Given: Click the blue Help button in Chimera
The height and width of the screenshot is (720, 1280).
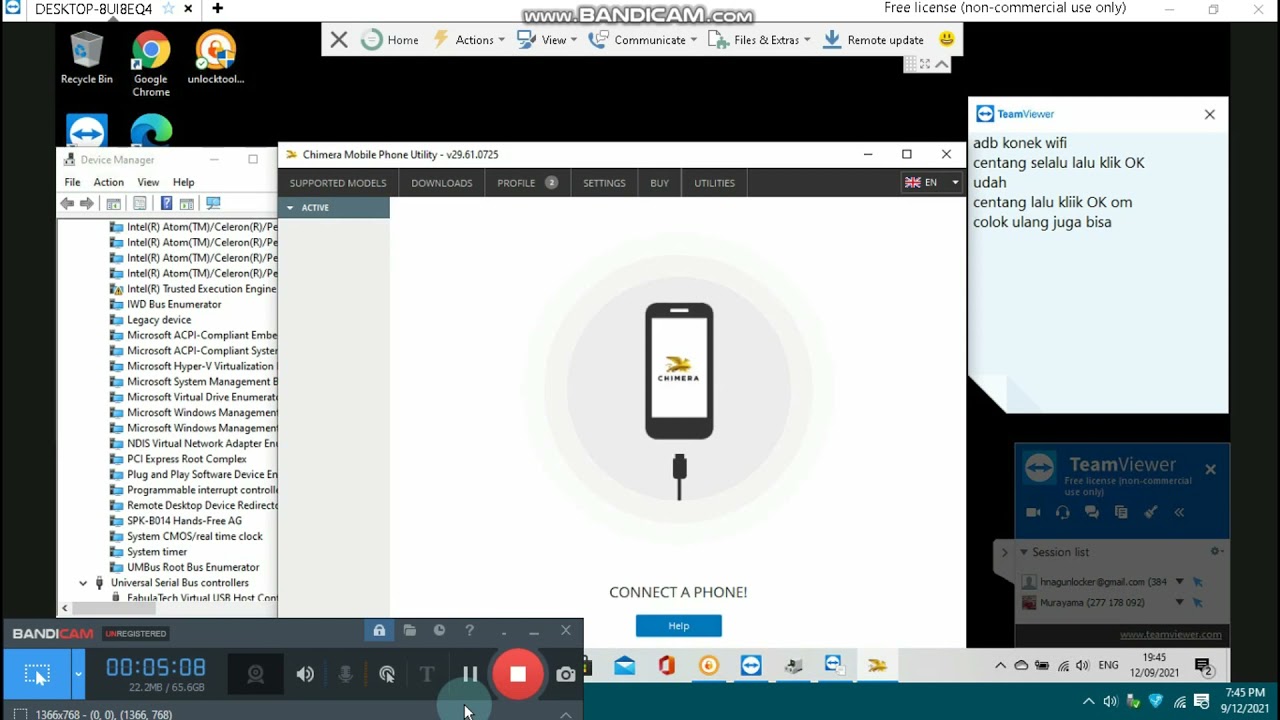Looking at the screenshot, I should pyautogui.click(x=678, y=626).
